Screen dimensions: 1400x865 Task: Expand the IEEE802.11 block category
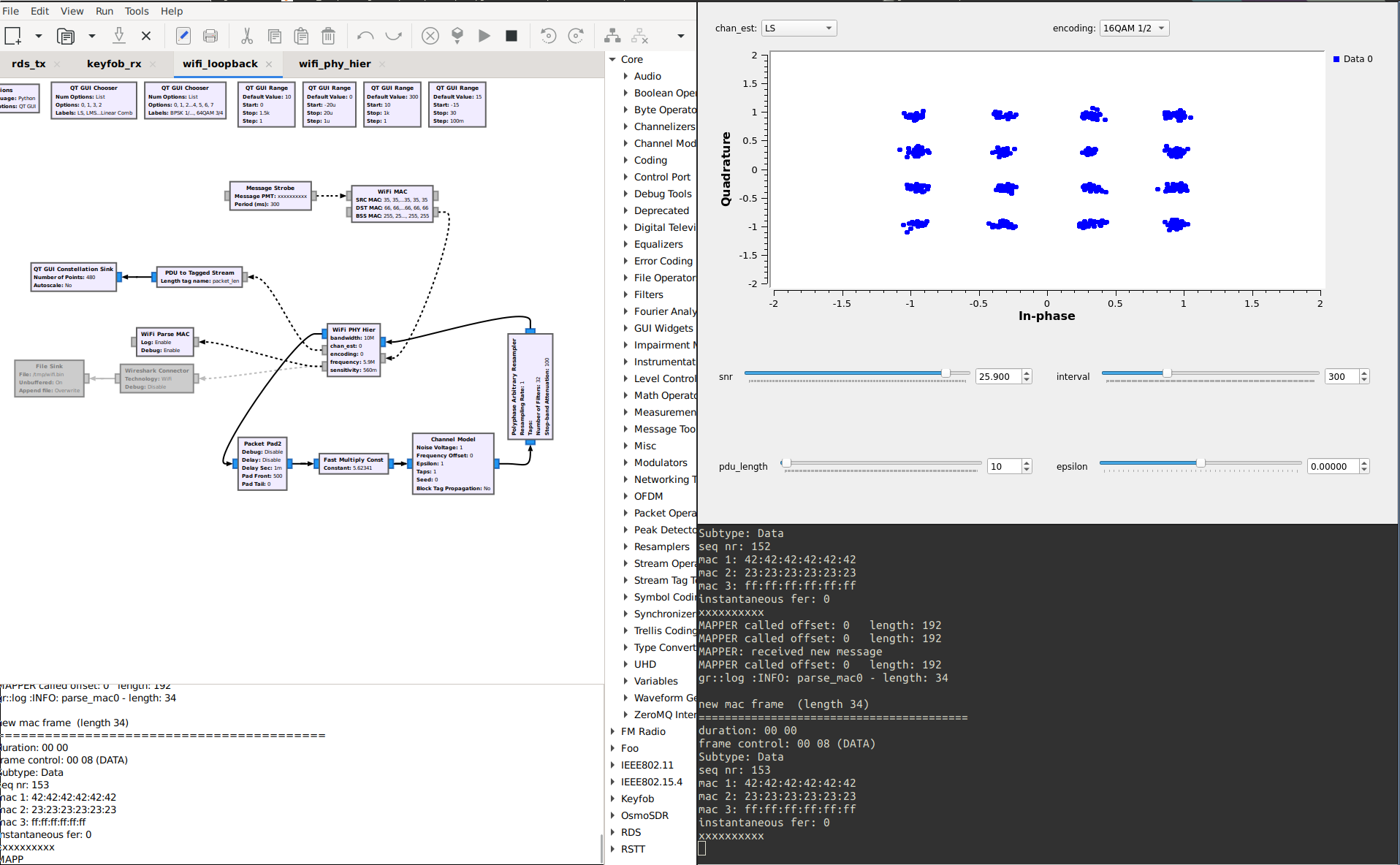(x=613, y=765)
